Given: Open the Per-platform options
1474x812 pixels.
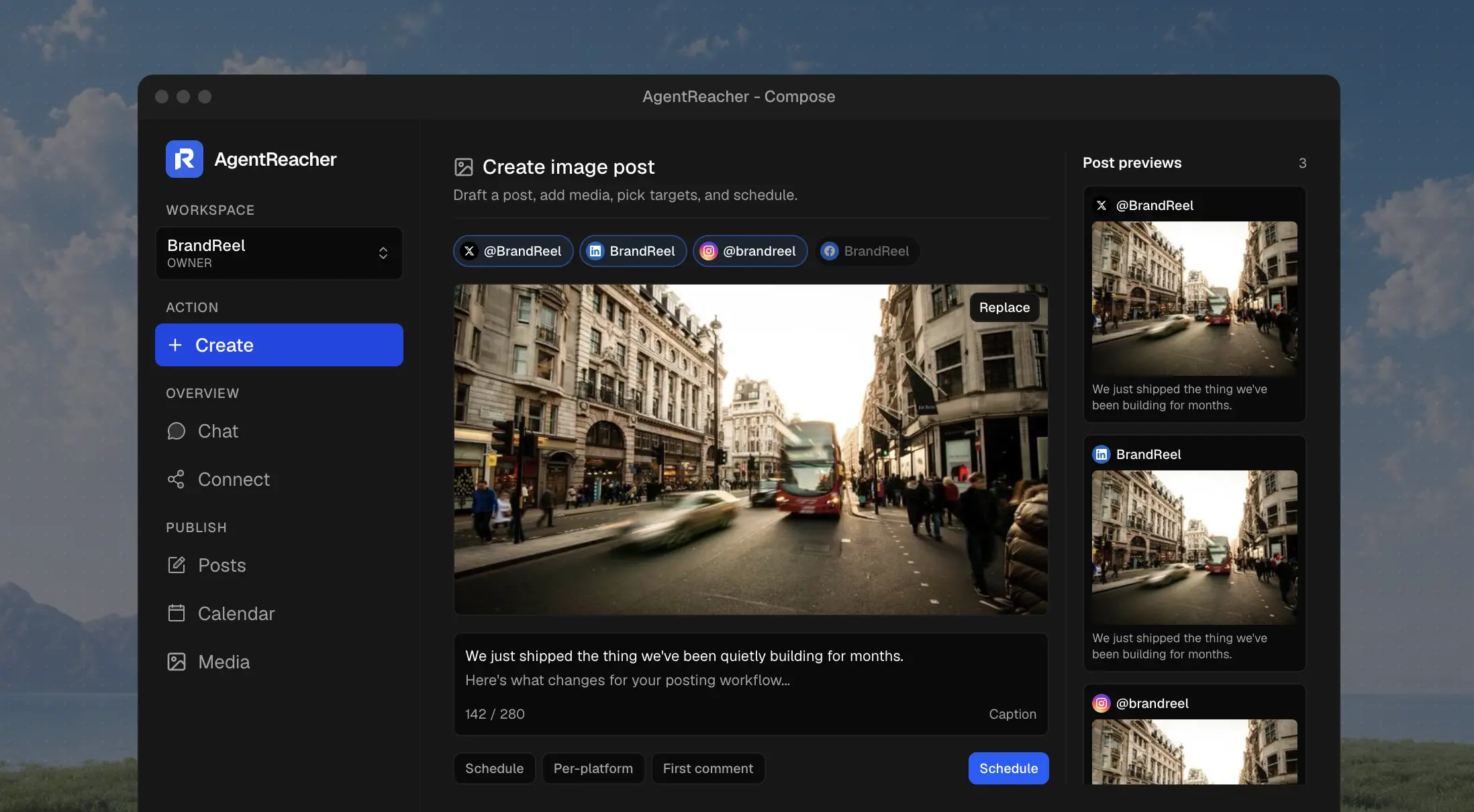Looking at the screenshot, I should (x=593, y=768).
